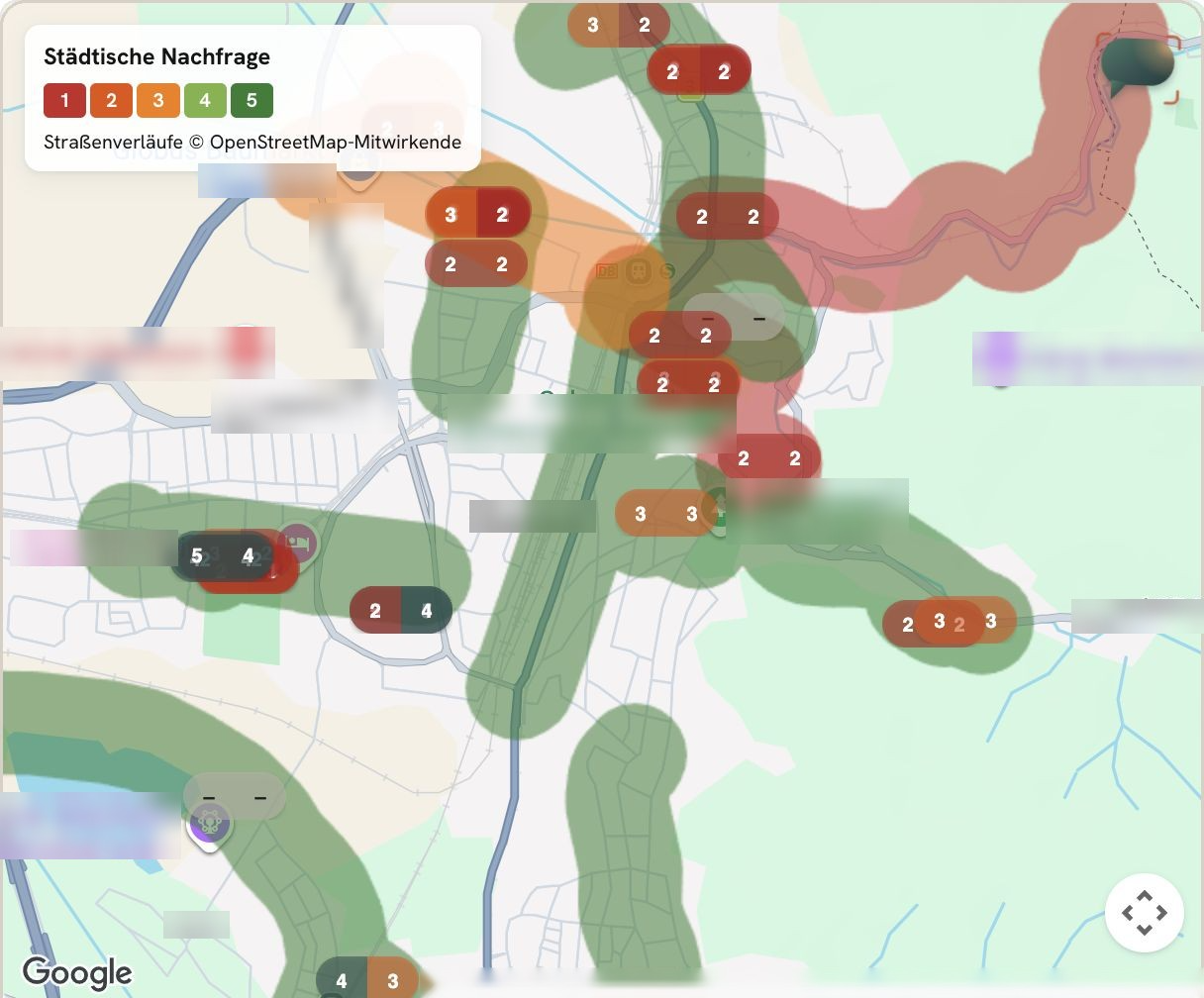This screenshot has width=1204, height=998.
Task: Click the "Städtische Nachfrage" legend title
Action: click(156, 56)
